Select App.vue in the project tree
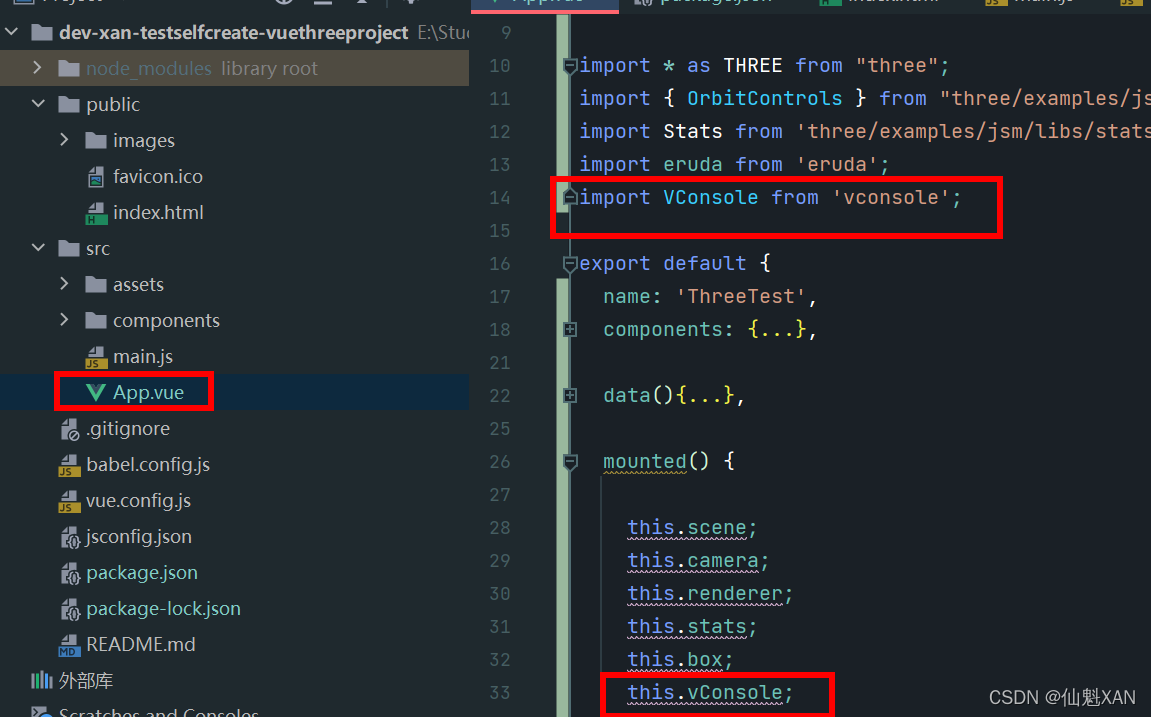Viewport: 1151px width, 717px height. point(148,393)
